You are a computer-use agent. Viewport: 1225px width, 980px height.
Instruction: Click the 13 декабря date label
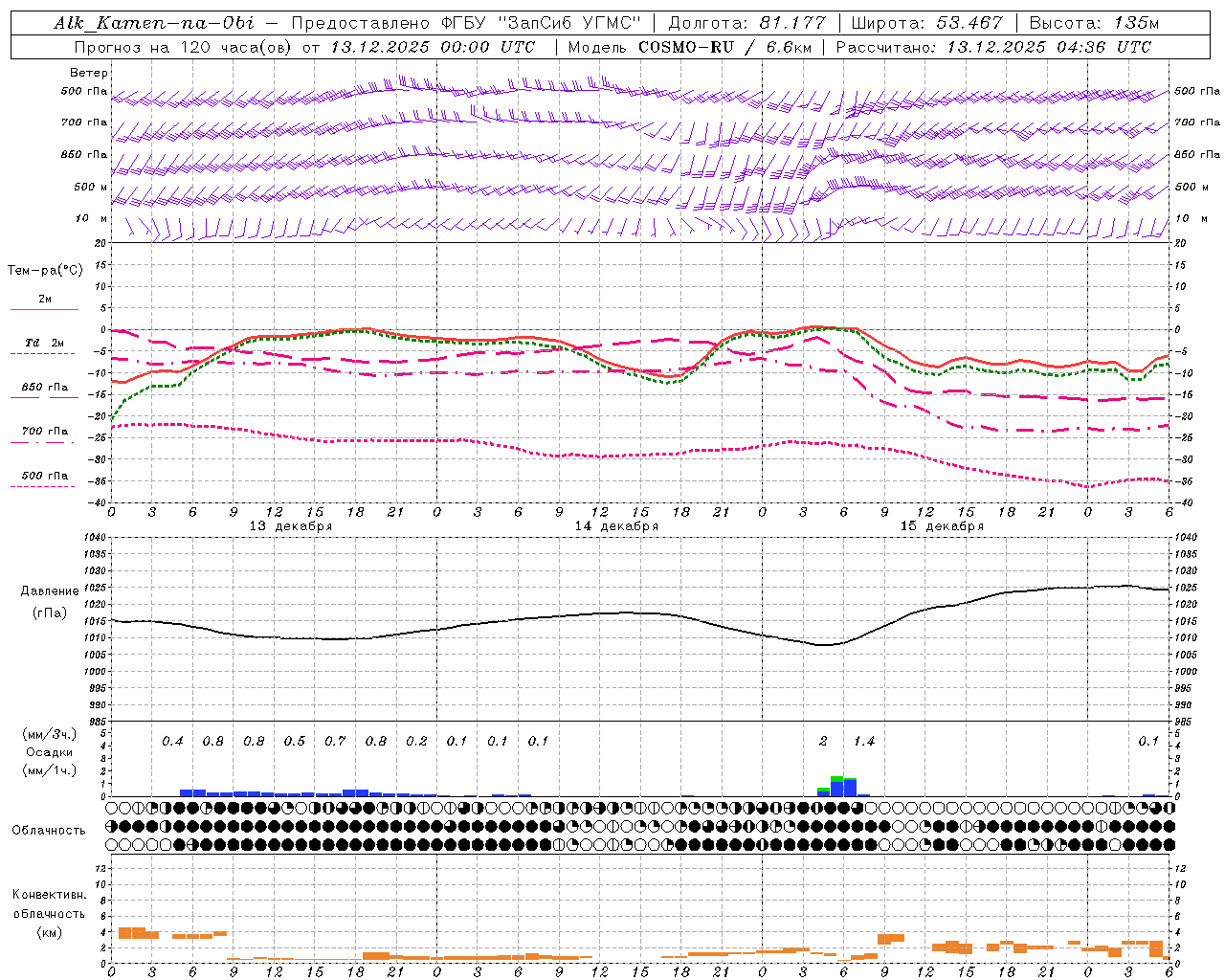[x=291, y=526]
